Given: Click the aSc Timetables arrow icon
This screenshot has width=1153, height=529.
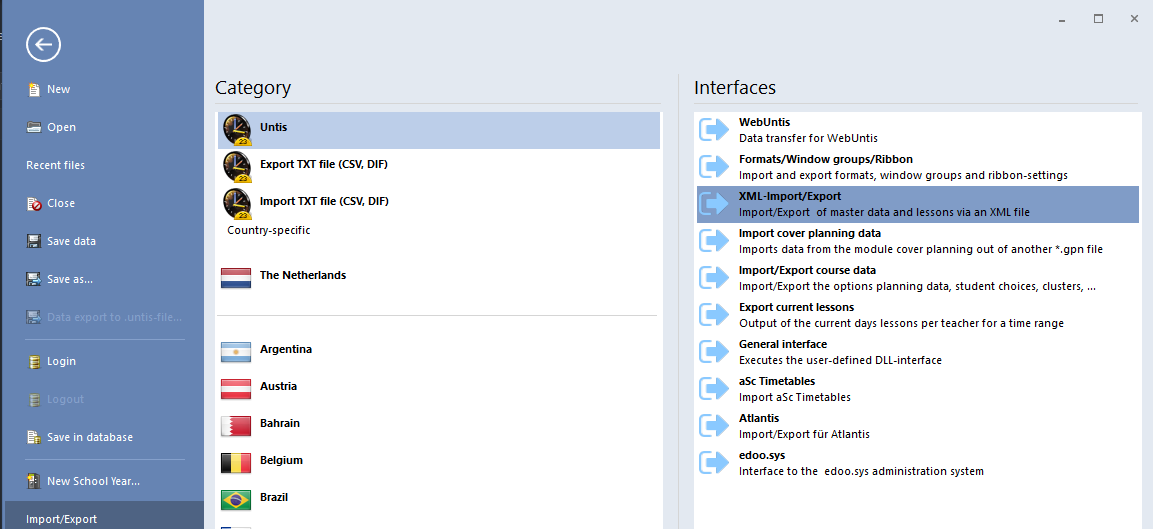Looking at the screenshot, I should pyautogui.click(x=713, y=388).
